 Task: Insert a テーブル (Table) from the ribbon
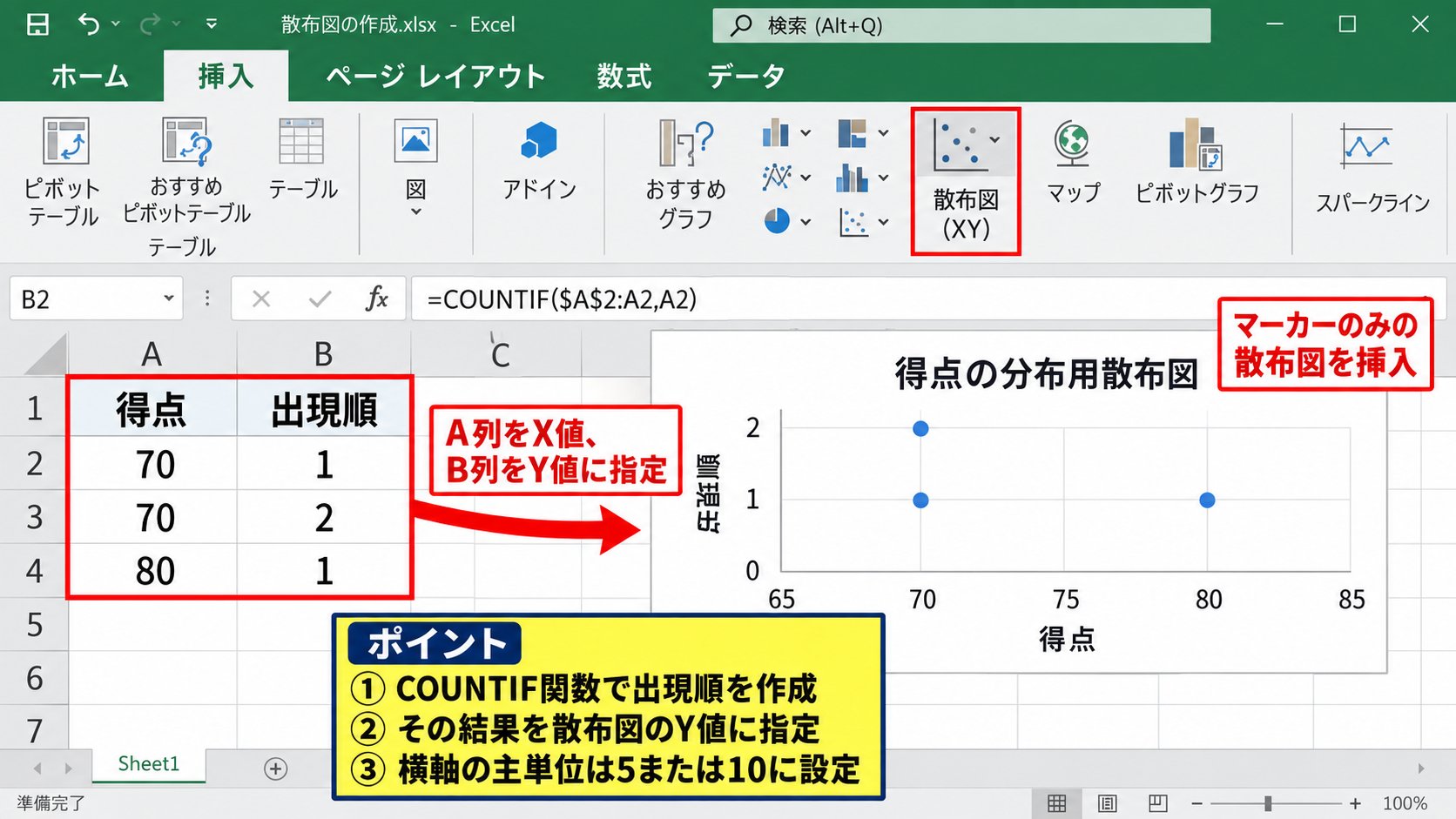click(302, 159)
